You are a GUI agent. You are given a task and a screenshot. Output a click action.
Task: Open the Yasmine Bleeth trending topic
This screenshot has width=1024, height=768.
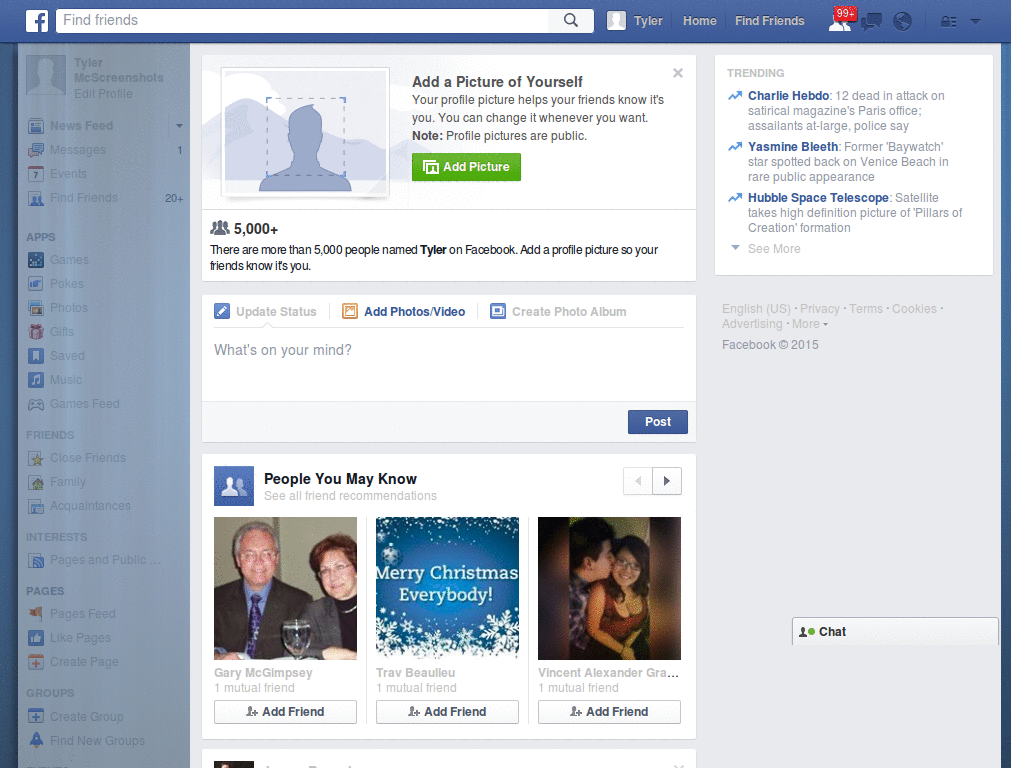tap(793, 147)
